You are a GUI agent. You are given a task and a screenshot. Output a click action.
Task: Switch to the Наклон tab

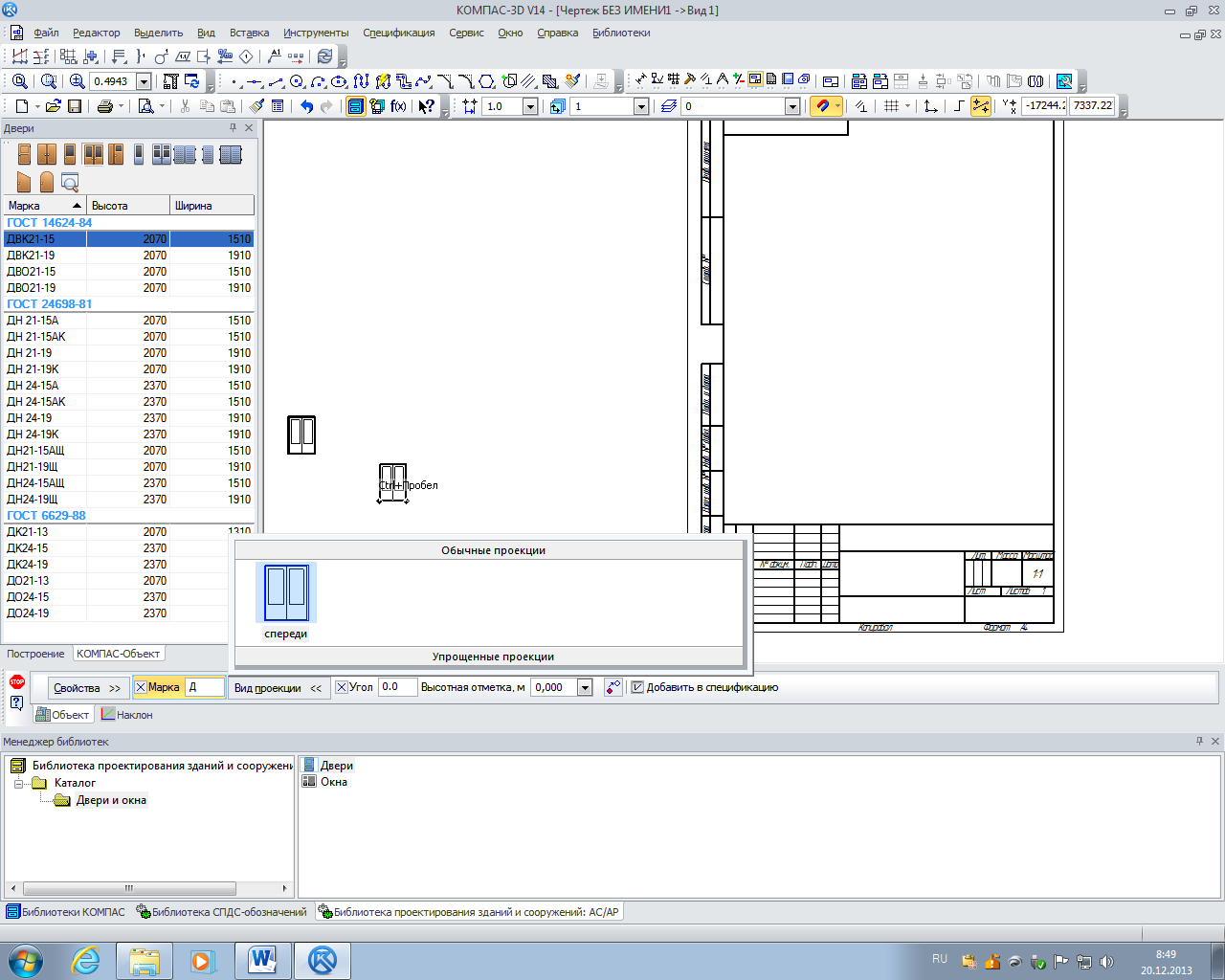click(x=126, y=715)
